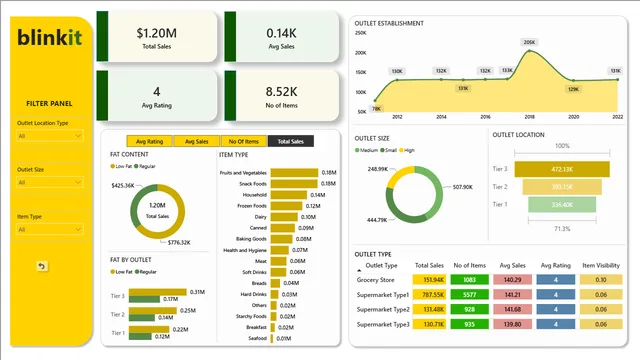Click the 140.29 avg sales cell
This screenshot has height=360, width=640.
pyautogui.click(x=512, y=280)
